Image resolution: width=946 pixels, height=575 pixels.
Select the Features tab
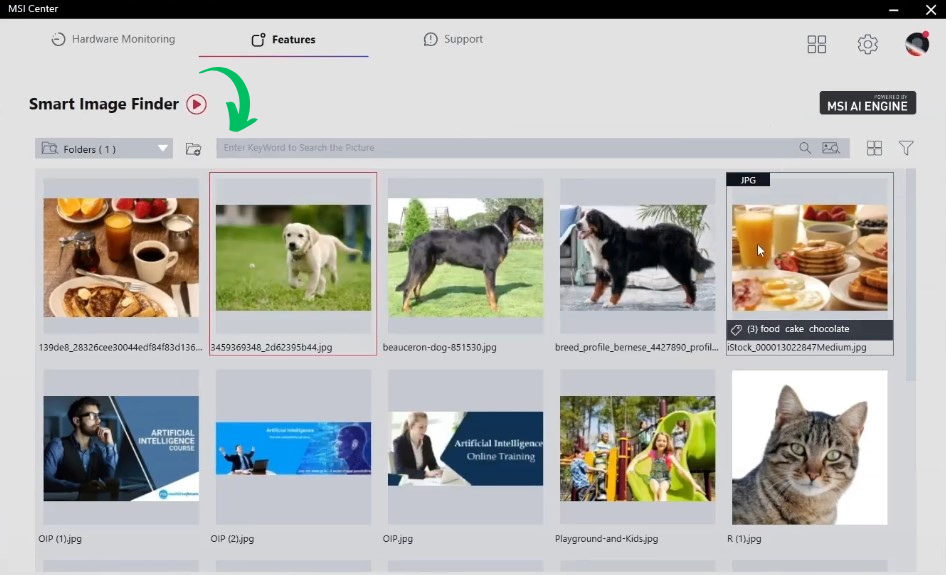click(283, 40)
